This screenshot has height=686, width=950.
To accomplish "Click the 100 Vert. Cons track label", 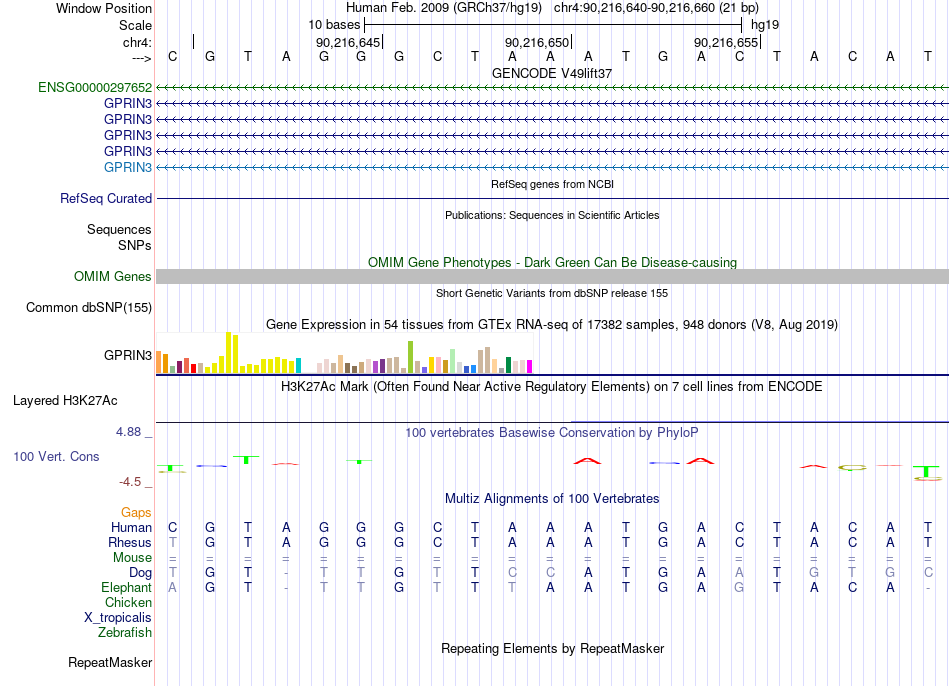I will click(x=56, y=456).
